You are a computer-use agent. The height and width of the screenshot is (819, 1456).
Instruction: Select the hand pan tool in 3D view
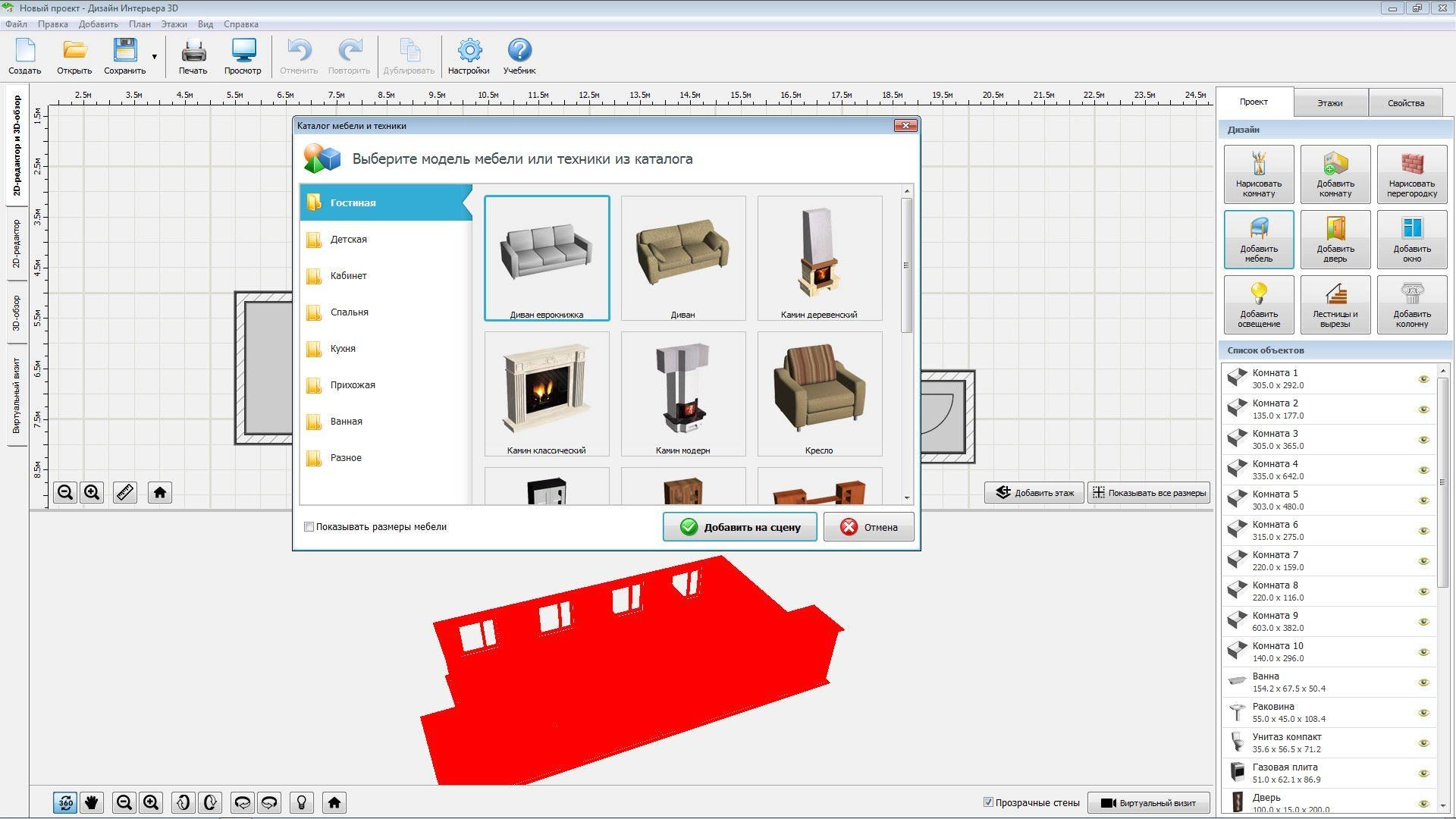[92, 802]
